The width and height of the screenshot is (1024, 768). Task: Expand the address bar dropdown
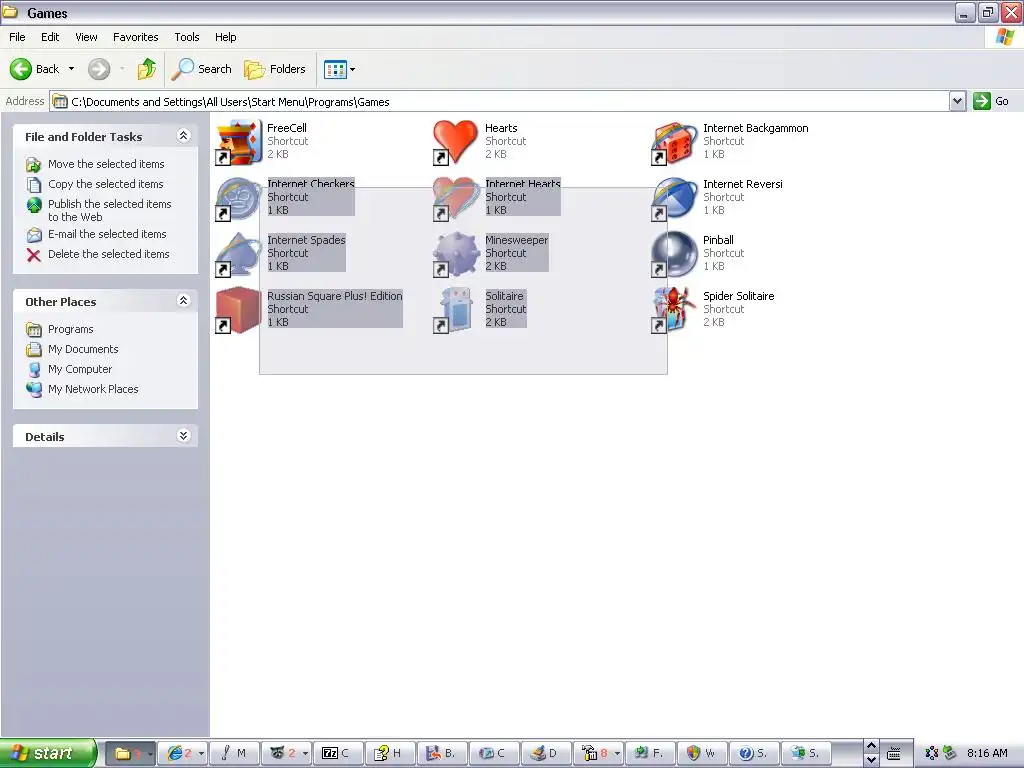[957, 101]
